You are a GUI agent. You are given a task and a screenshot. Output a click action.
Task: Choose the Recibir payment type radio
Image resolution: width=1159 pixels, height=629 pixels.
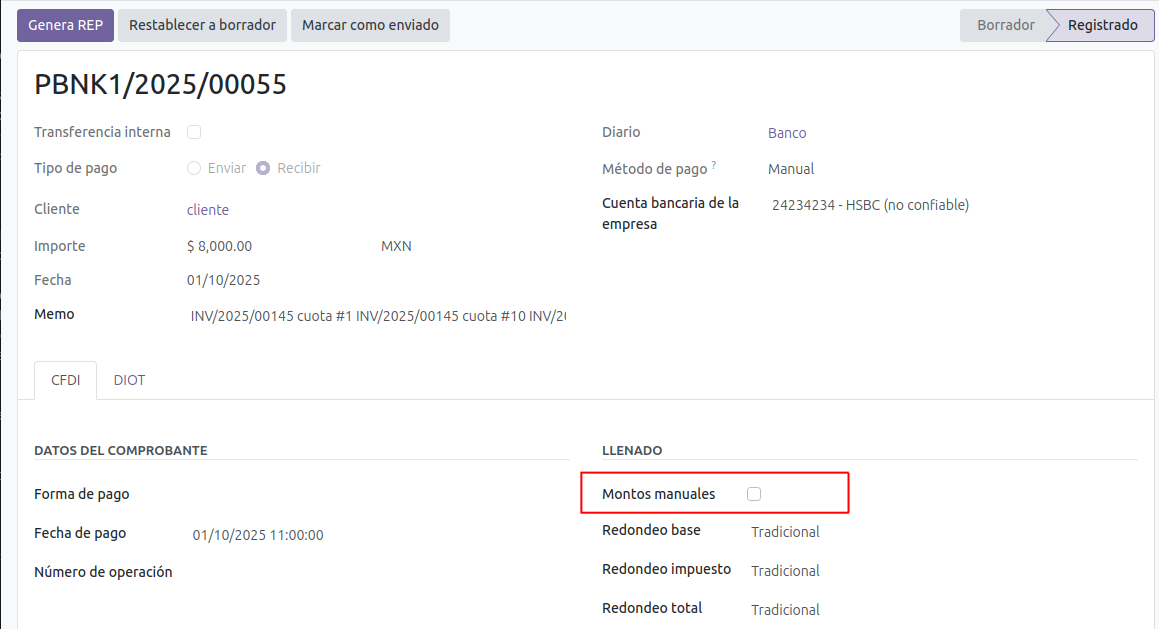263,168
